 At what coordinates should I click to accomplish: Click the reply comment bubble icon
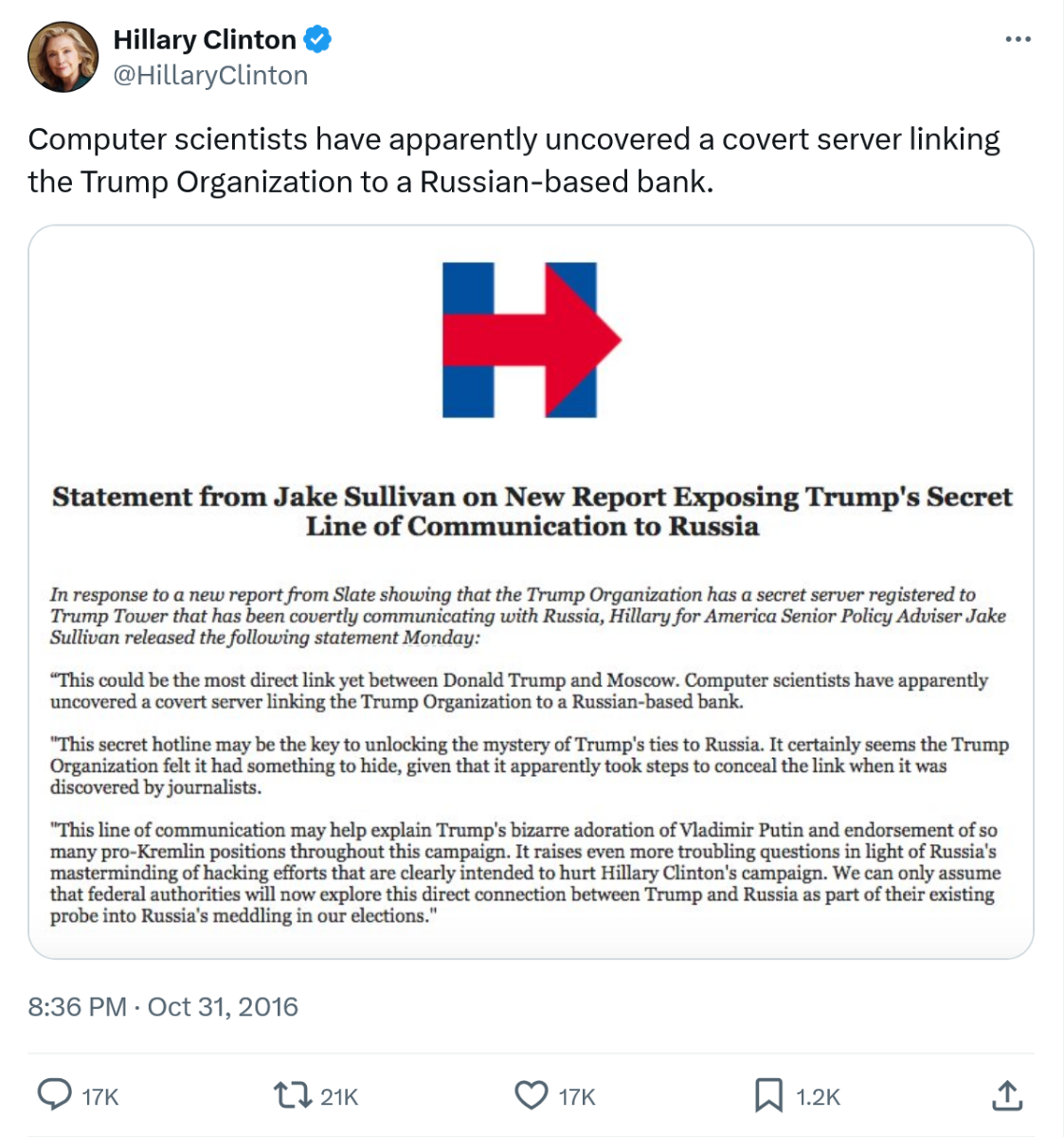click(x=54, y=1095)
